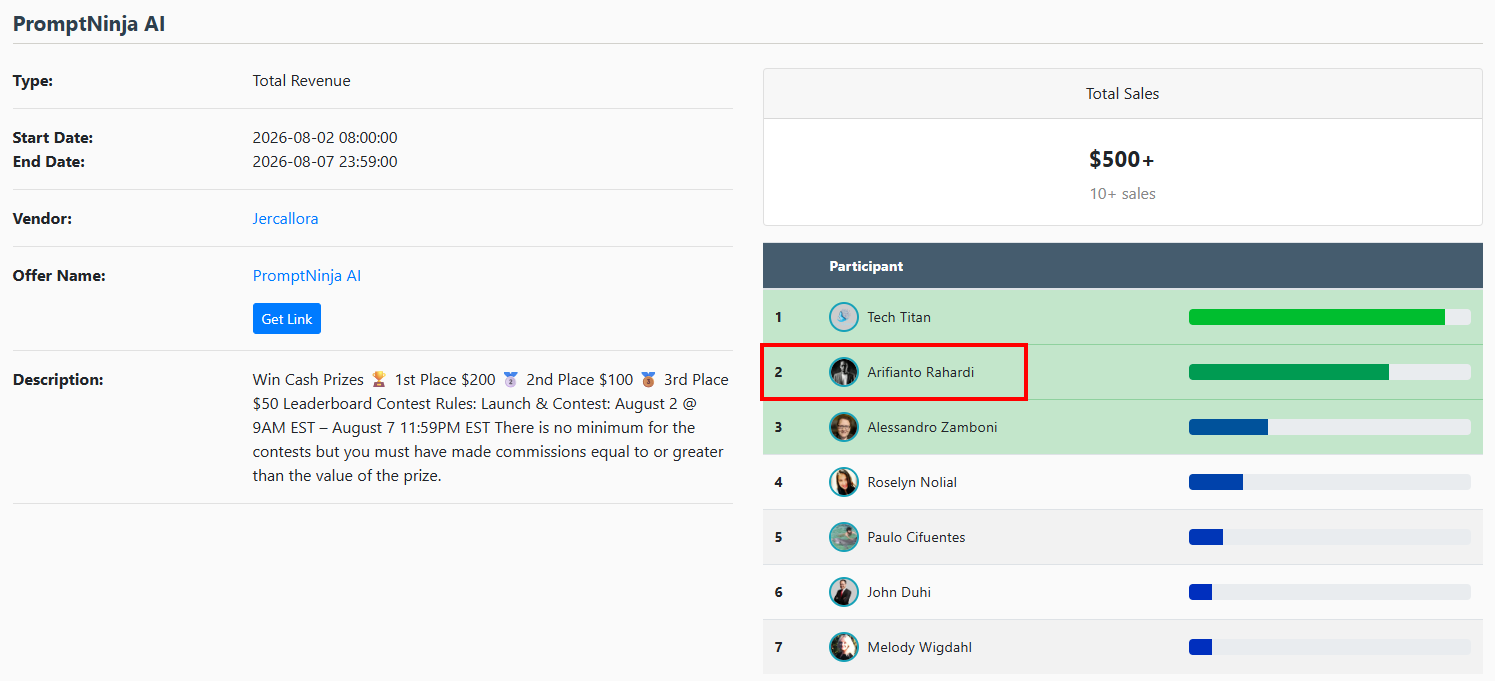Click the John Duhi participant name
Viewport: 1495px width, 681px height.
(x=899, y=592)
